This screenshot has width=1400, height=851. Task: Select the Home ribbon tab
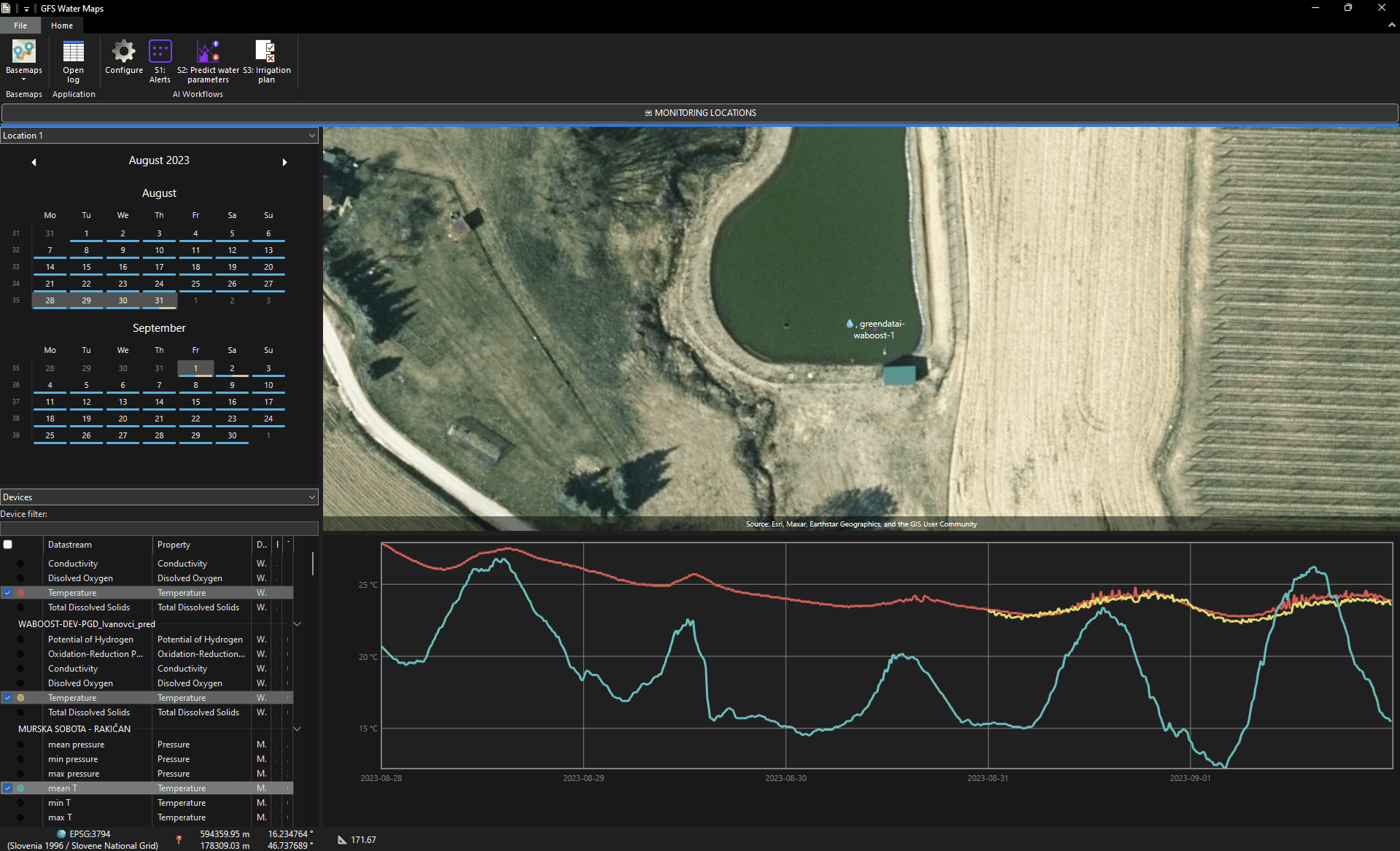click(x=62, y=26)
